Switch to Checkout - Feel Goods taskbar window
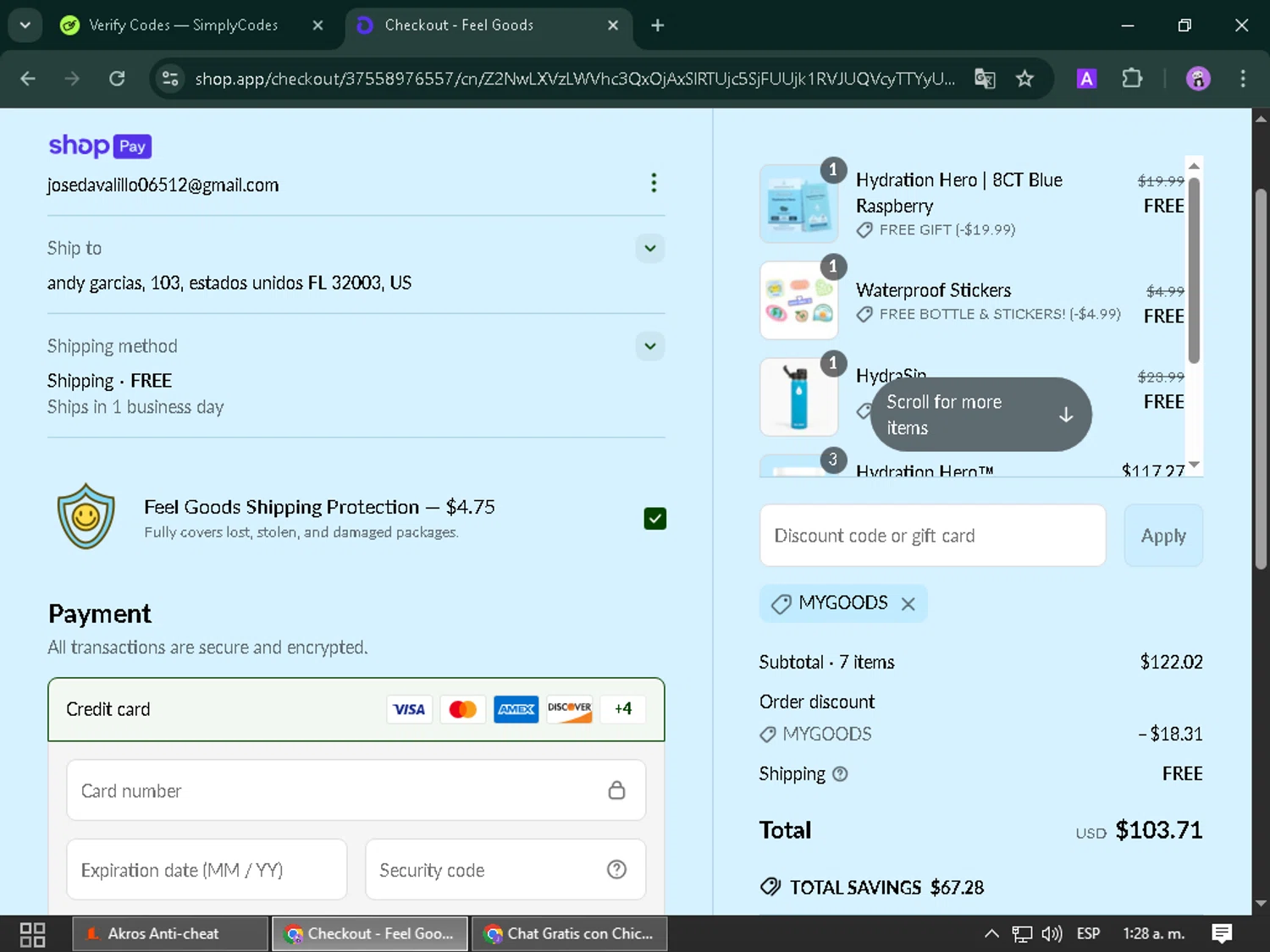Viewport: 1270px width, 952px height. coord(370,934)
